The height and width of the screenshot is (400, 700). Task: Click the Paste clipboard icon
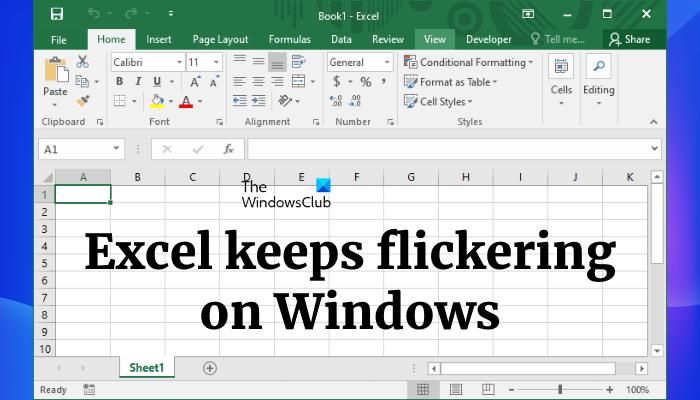coord(56,70)
